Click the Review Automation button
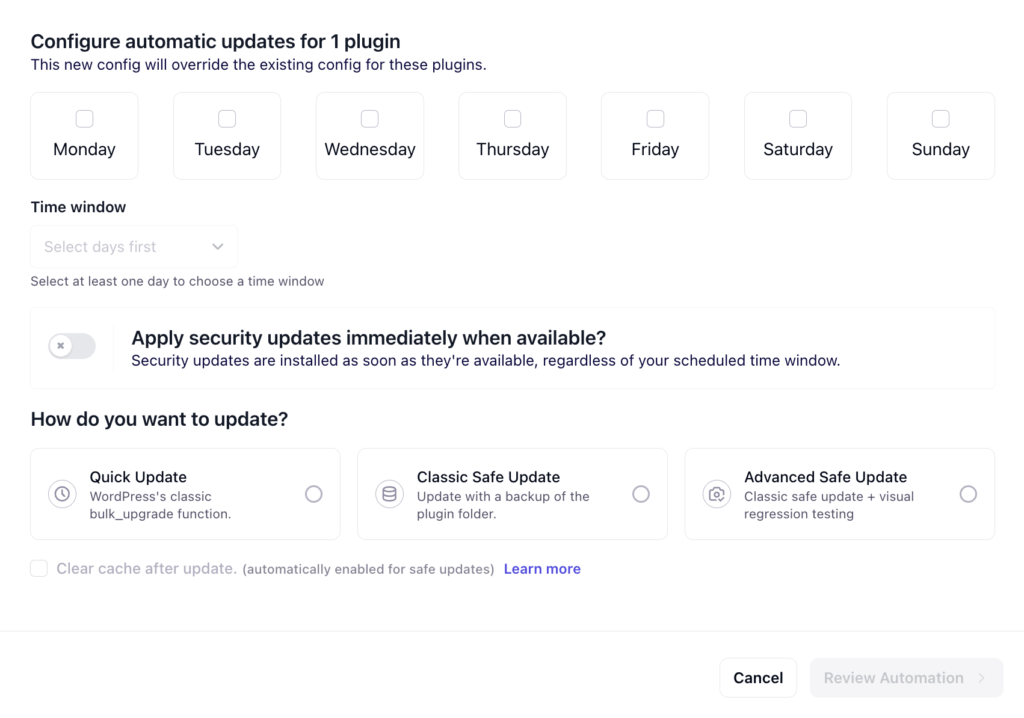The image size is (1024, 718). click(905, 677)
